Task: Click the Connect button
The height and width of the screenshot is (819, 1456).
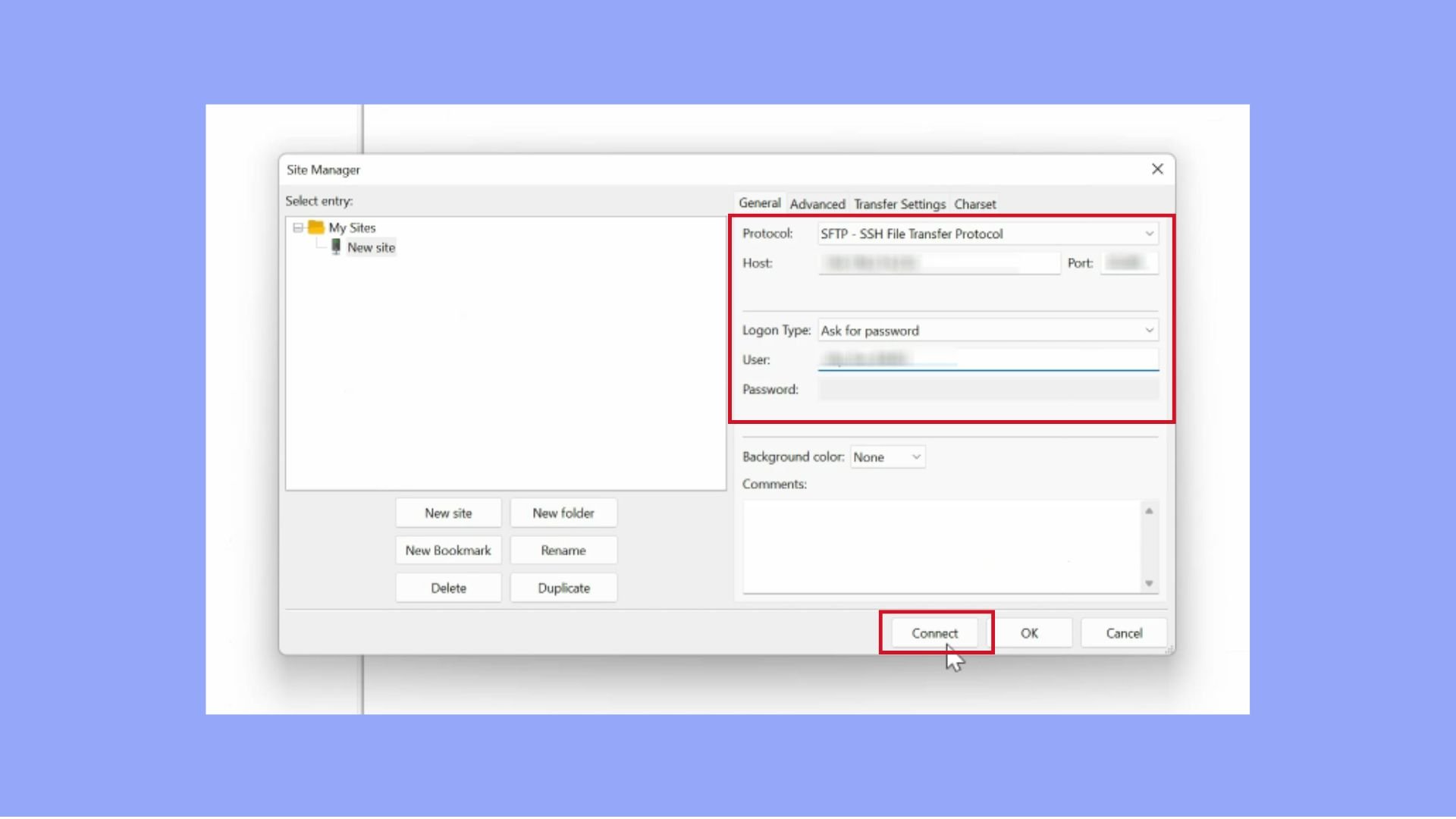Action: tap(934, 632)
